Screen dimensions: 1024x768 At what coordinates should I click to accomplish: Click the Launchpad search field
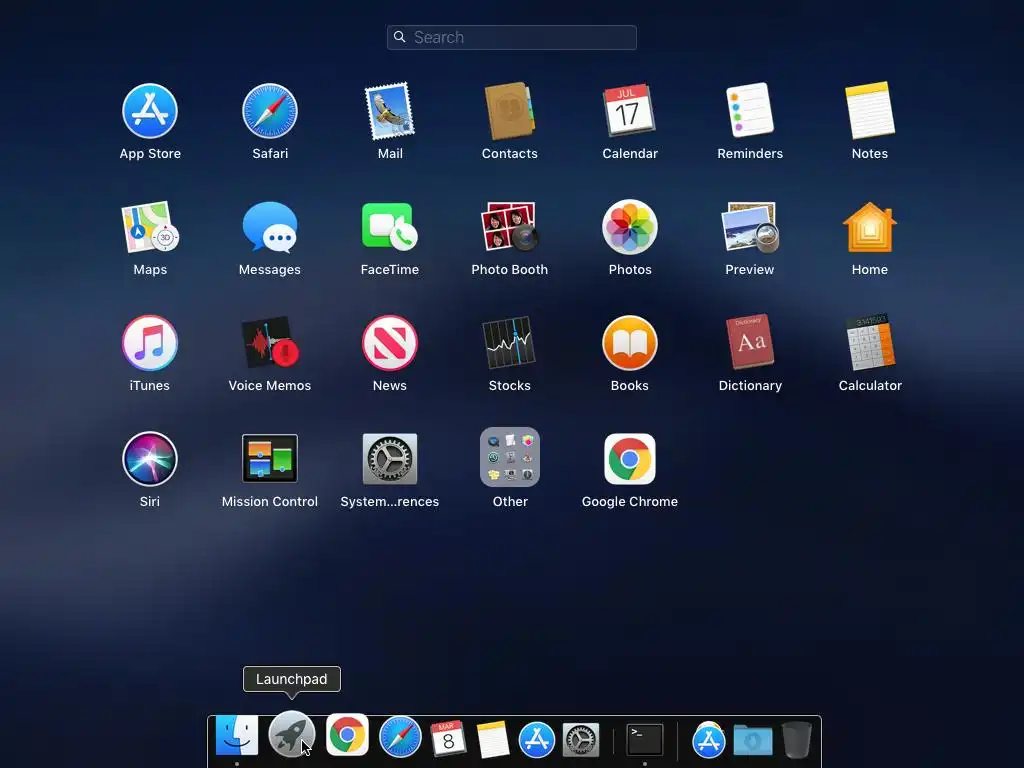click(x=511, y=37)
